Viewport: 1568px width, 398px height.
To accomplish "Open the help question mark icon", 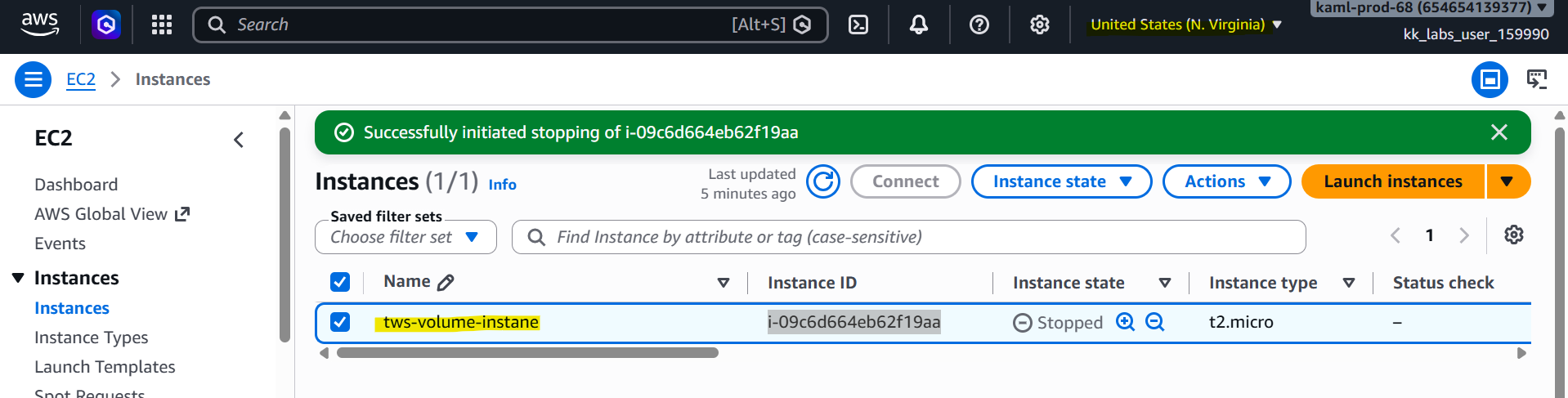I will tap(979, 25).
